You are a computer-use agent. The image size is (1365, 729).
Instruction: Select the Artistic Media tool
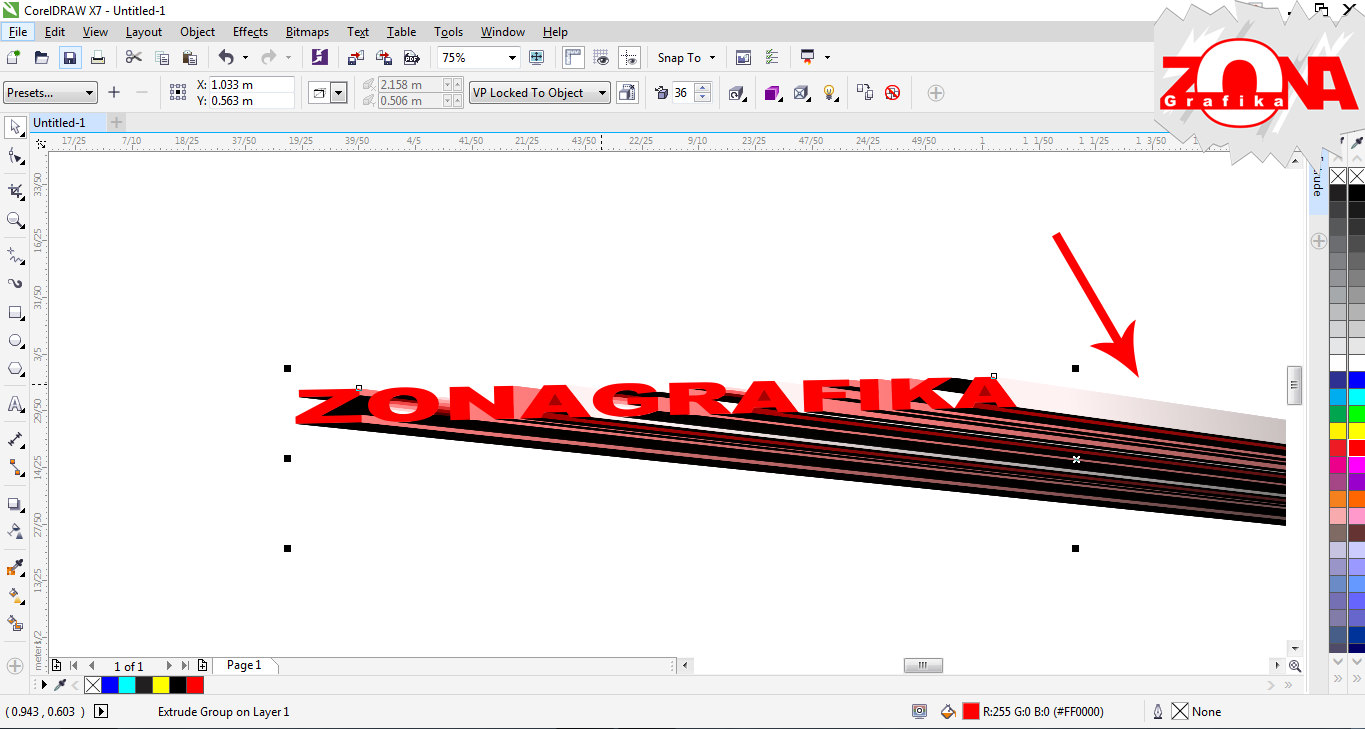(15, 283)
